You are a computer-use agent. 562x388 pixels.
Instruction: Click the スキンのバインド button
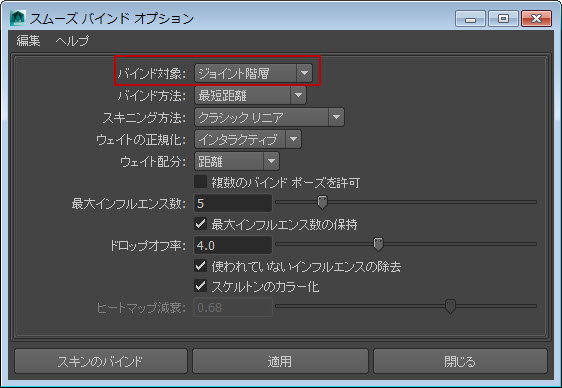(x=101, y=361)
